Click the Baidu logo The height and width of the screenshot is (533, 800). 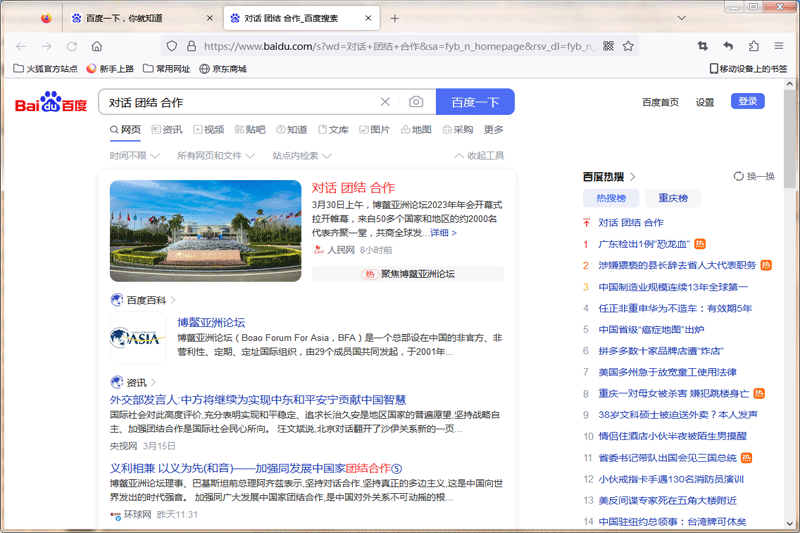tap(50, 104)
